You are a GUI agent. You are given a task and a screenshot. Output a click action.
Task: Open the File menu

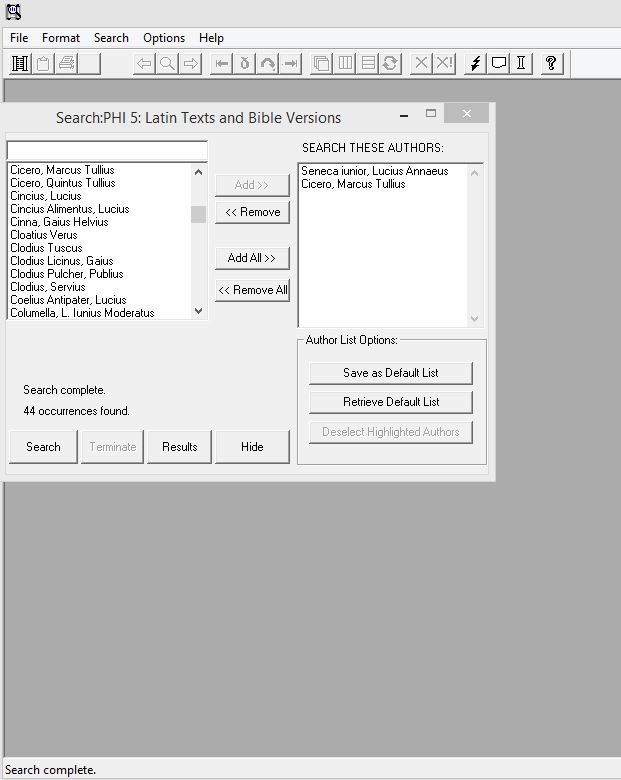point(19,38)
